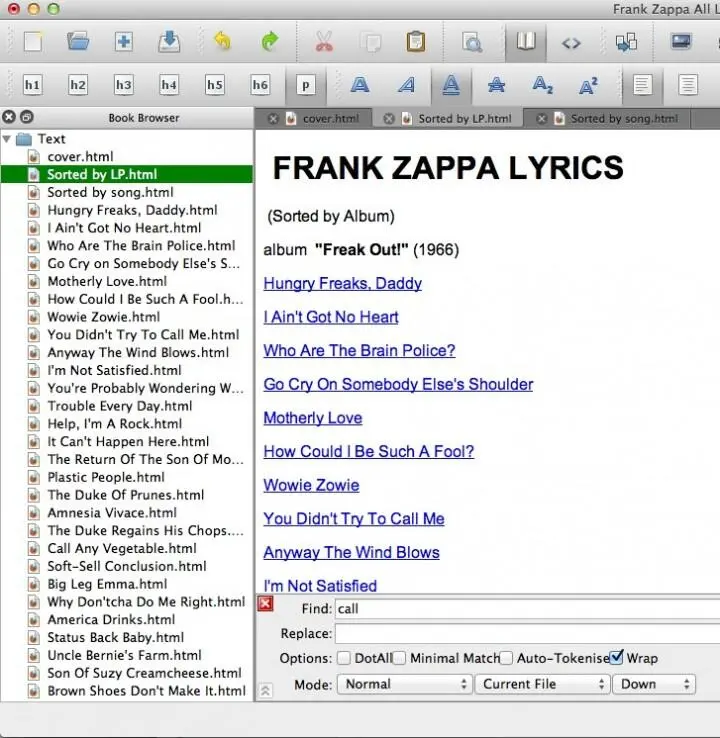Select Uncle Bernie's Farm.html file
The height and width of the screenshot is (738, 720).
coord(124,655)
